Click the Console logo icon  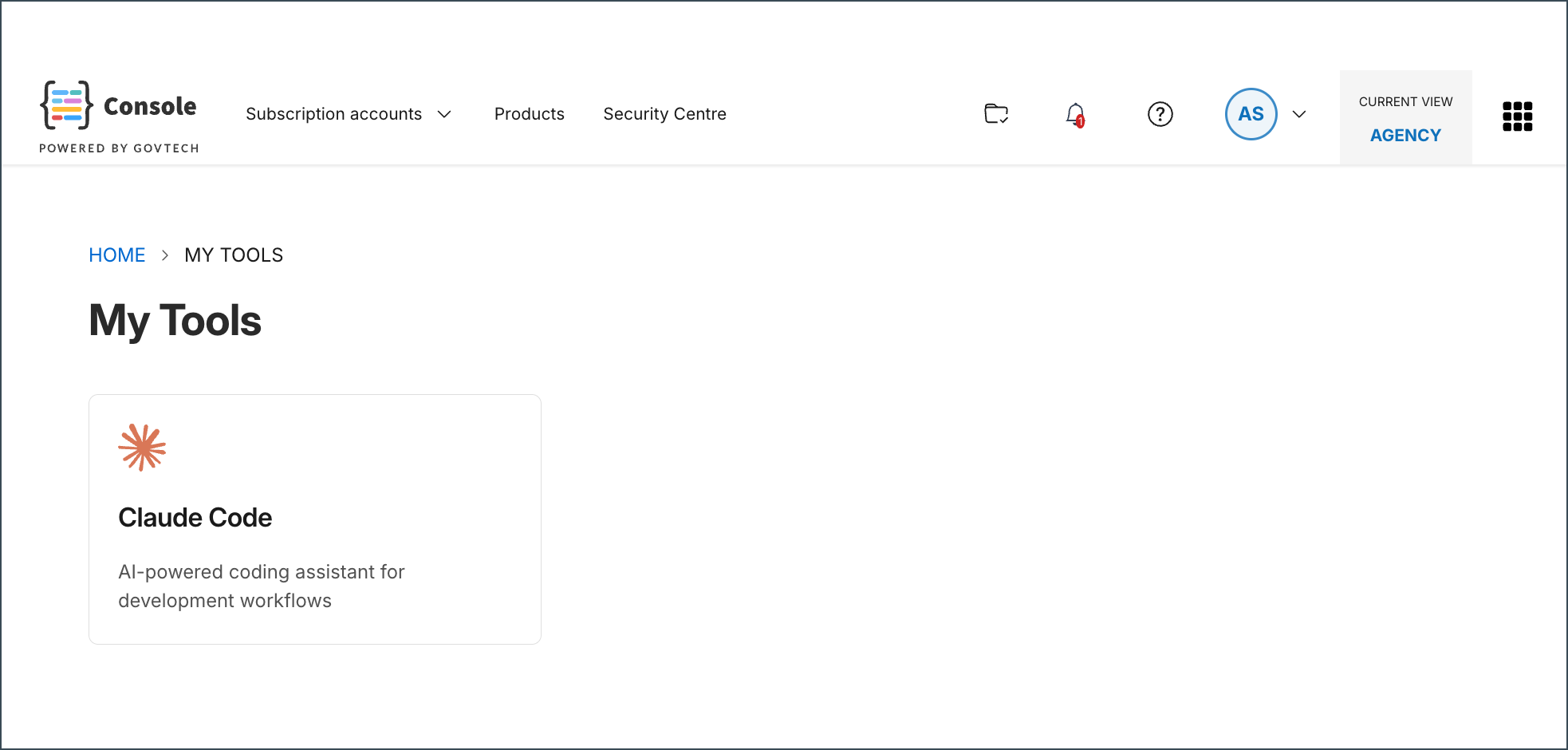[x=67, y=105]
